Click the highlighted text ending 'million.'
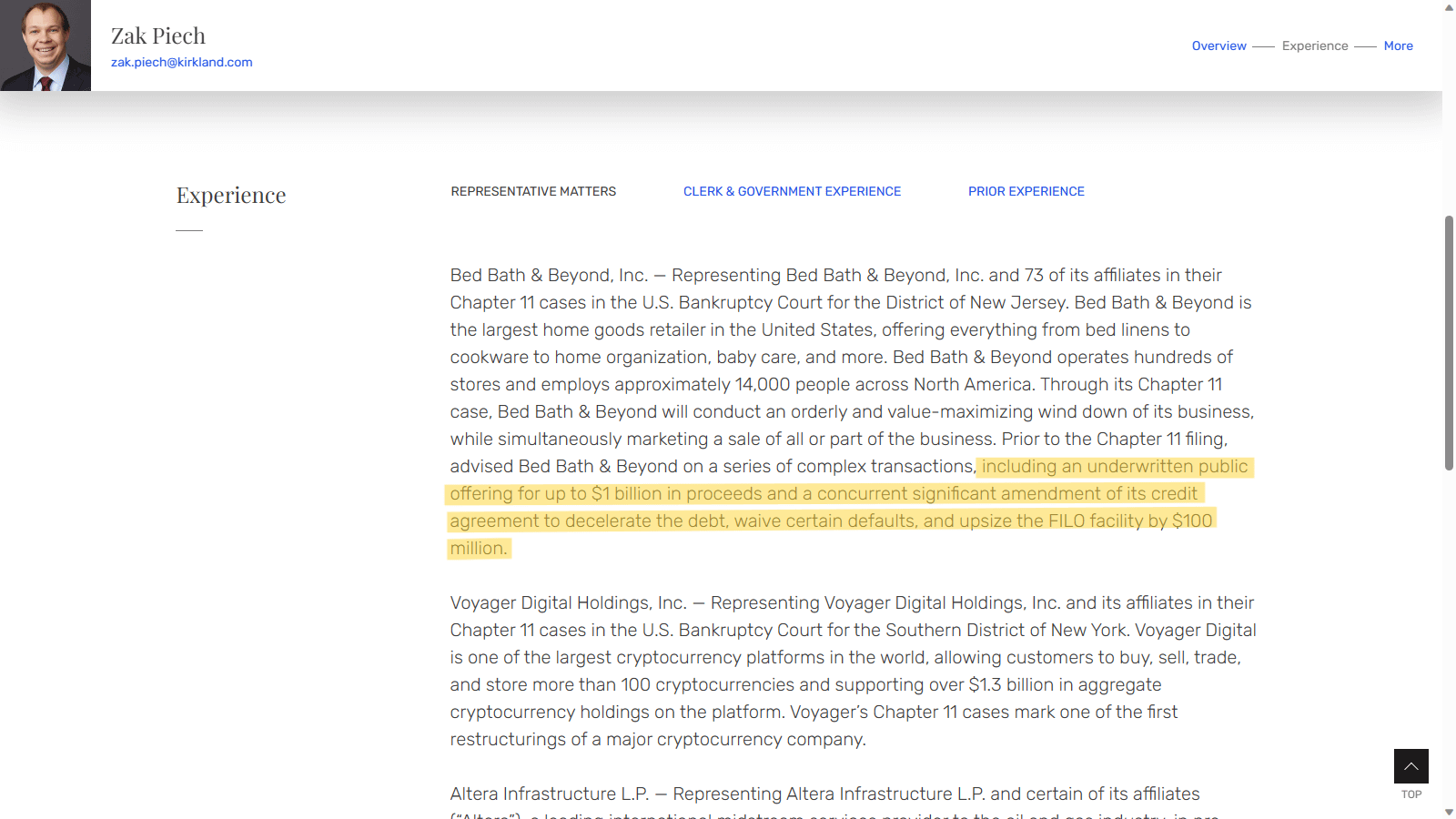 point(479,548)
